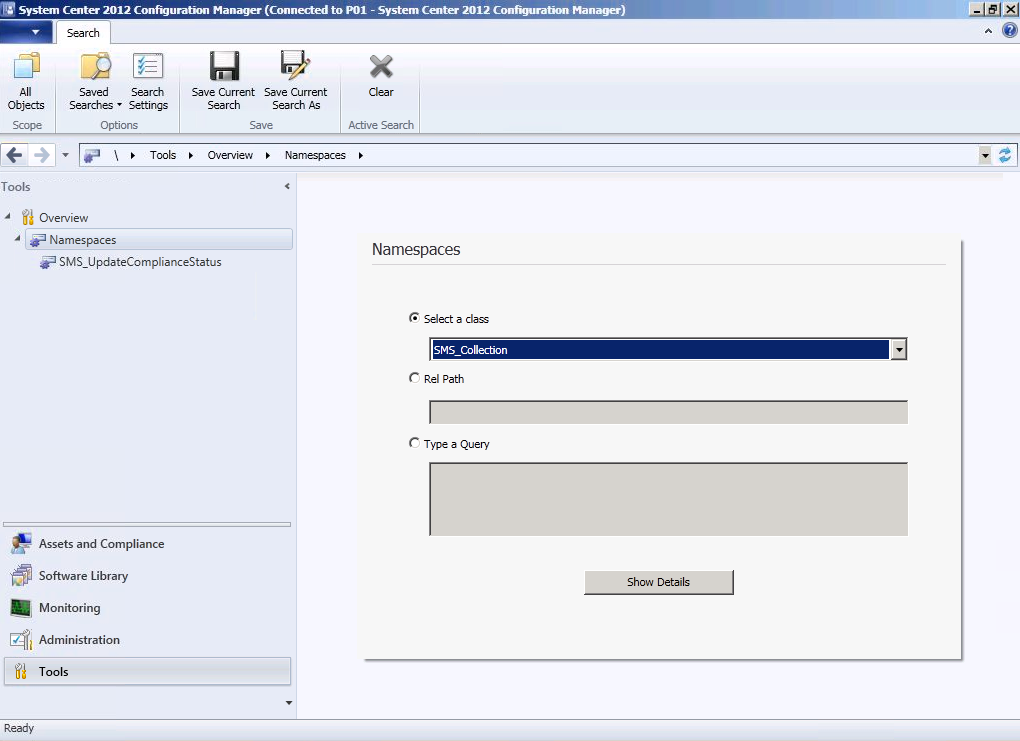Screen dimensions: 1020x741
Task: Open Assets and Compliance workspace
Action: 147,544
